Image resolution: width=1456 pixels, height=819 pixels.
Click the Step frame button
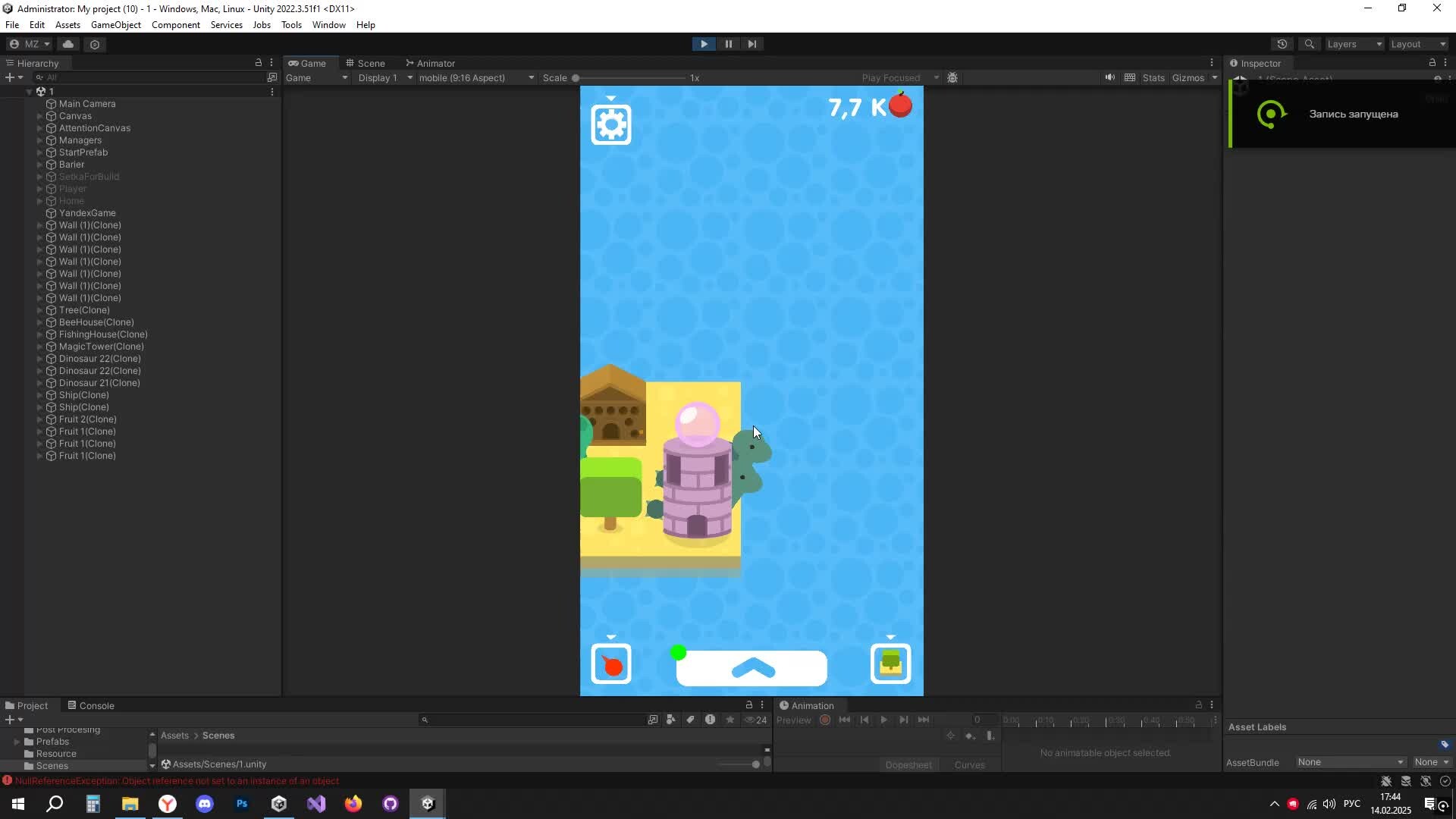tap(752, 44)
